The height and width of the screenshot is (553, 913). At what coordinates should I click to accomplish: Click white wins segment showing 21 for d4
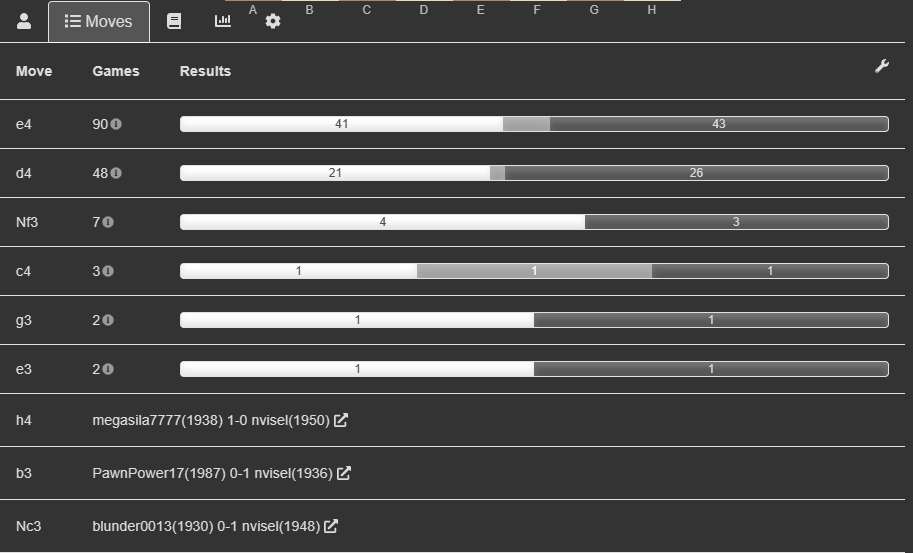pos(335,173)
